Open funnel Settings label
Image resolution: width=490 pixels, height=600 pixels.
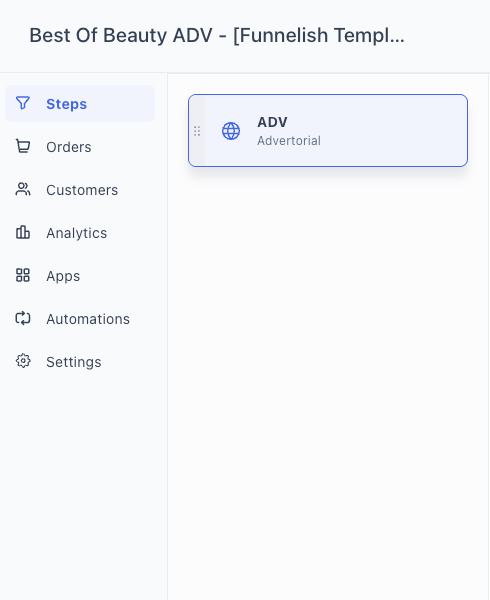(x=74, y=362)
